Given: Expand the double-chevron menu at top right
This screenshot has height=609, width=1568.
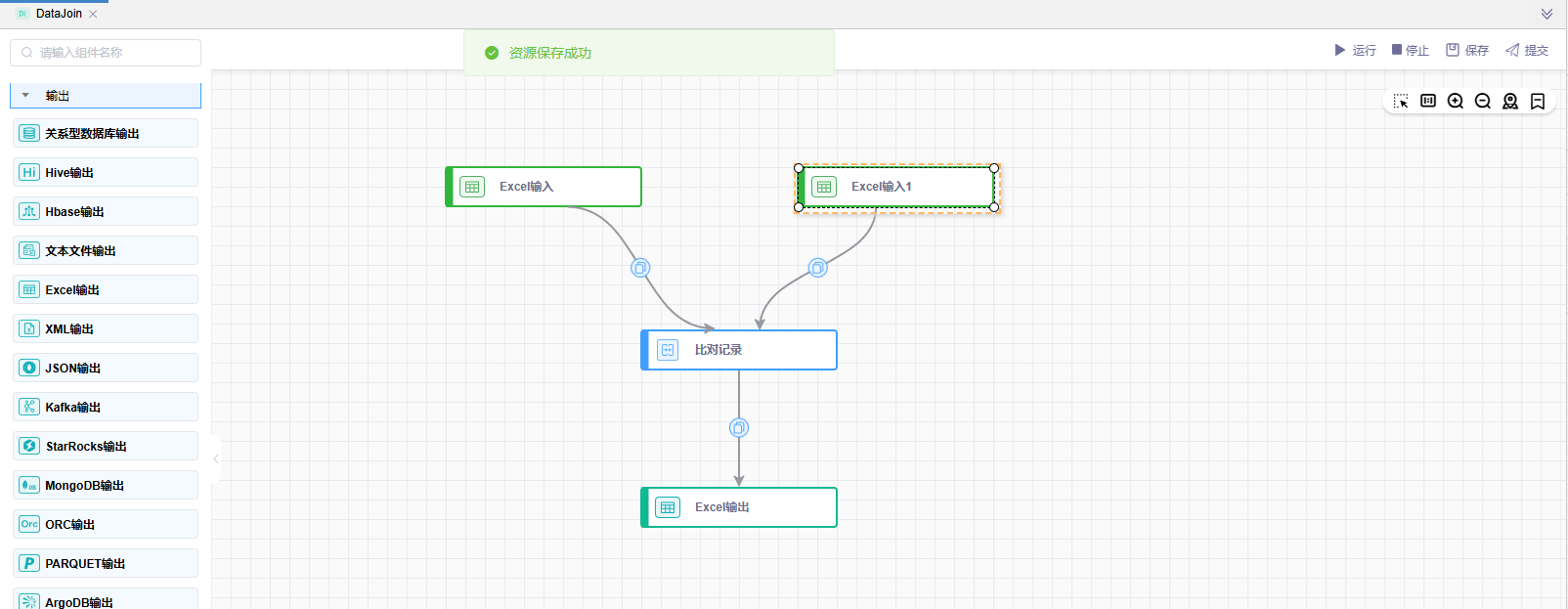Looking at the screenshot, I should pos(1546,14).
